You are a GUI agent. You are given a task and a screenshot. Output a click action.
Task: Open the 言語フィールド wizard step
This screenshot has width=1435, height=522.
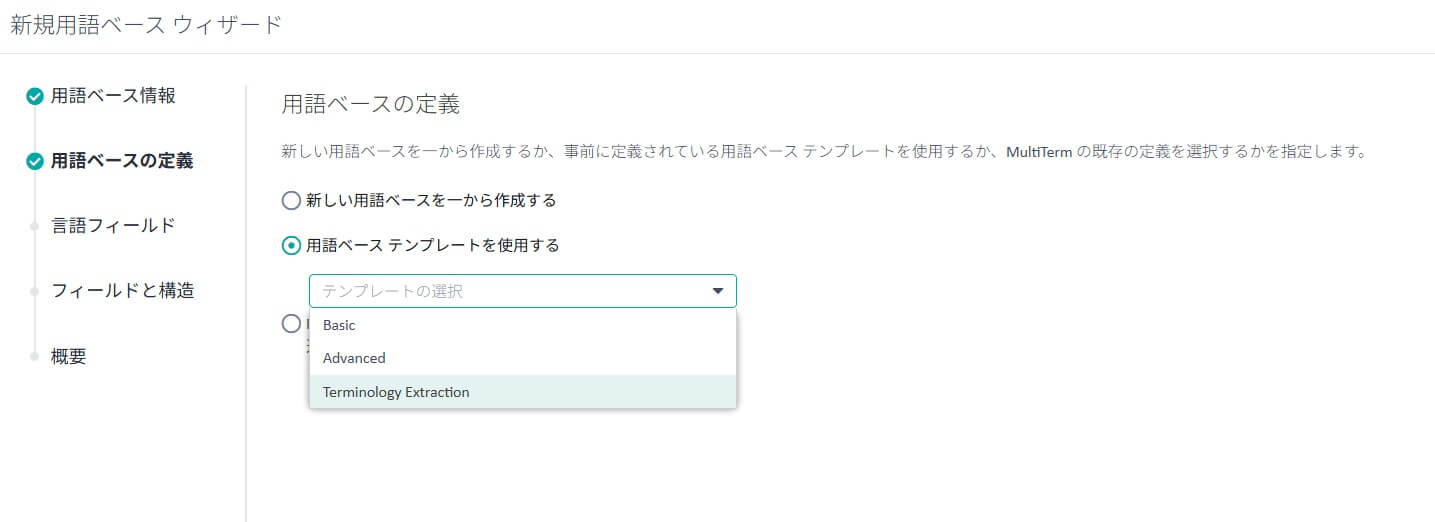tap(113, 226)
